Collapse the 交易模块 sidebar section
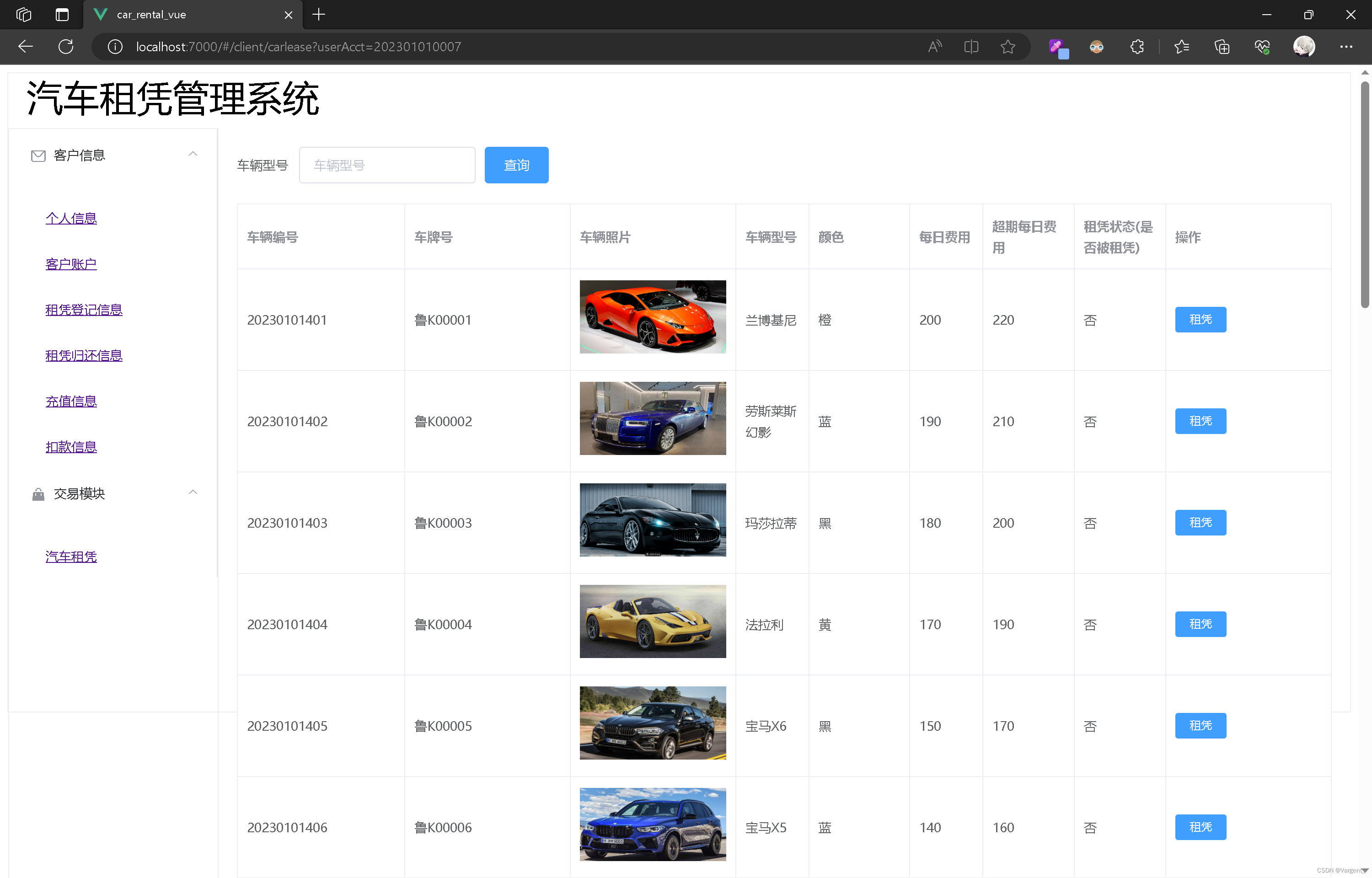 (193, 492)
